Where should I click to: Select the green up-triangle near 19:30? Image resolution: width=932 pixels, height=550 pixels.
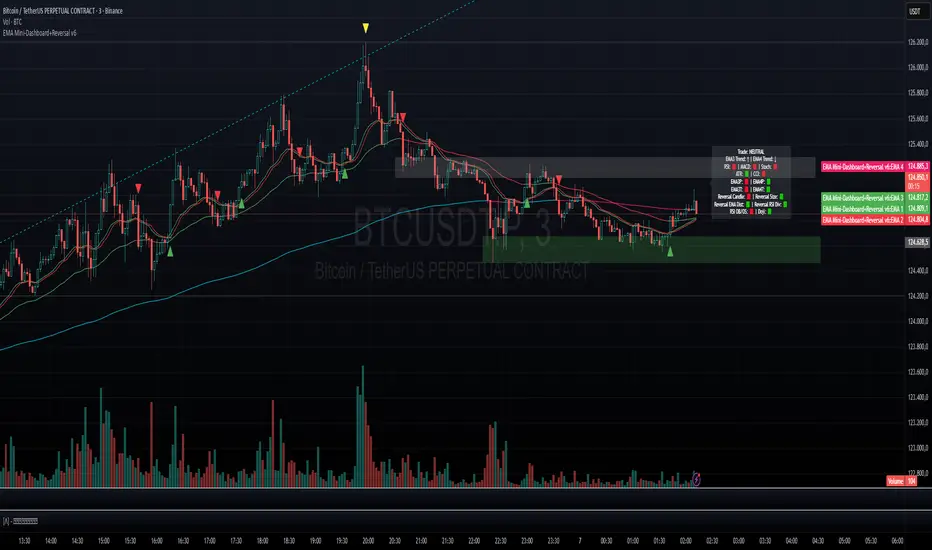pos(344,174)
